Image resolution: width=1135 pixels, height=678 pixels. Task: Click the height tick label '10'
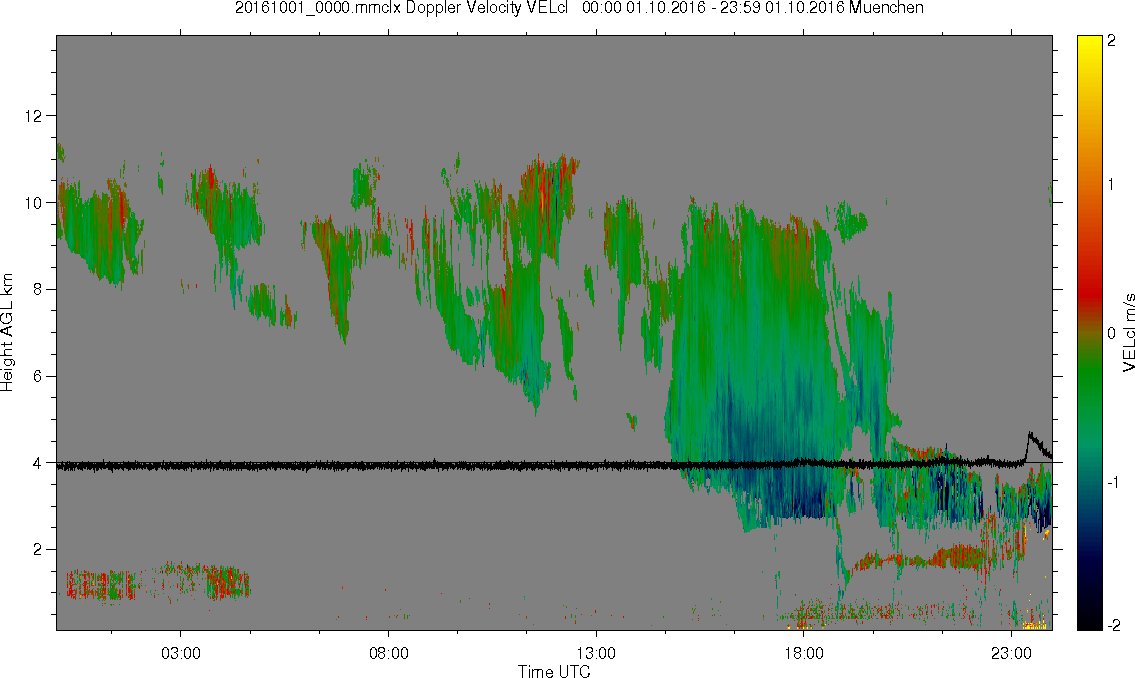click(x=33, y=203)
